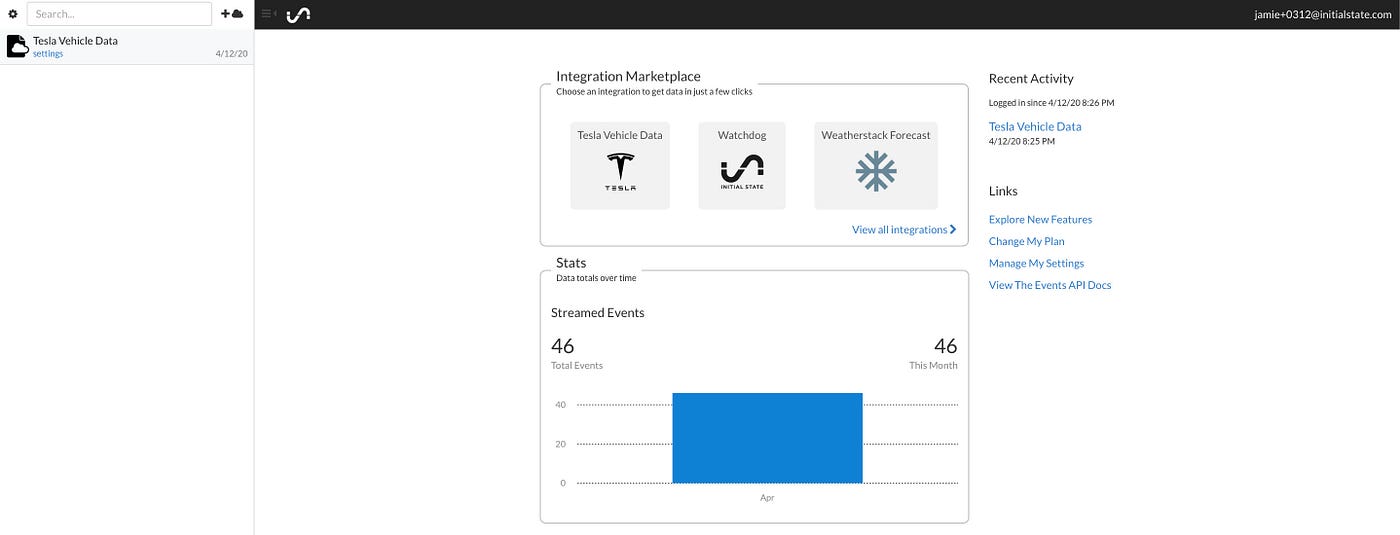Click the Integration Marketplace heading
The height and width of the screenshot is (535, 1400).
628,76
